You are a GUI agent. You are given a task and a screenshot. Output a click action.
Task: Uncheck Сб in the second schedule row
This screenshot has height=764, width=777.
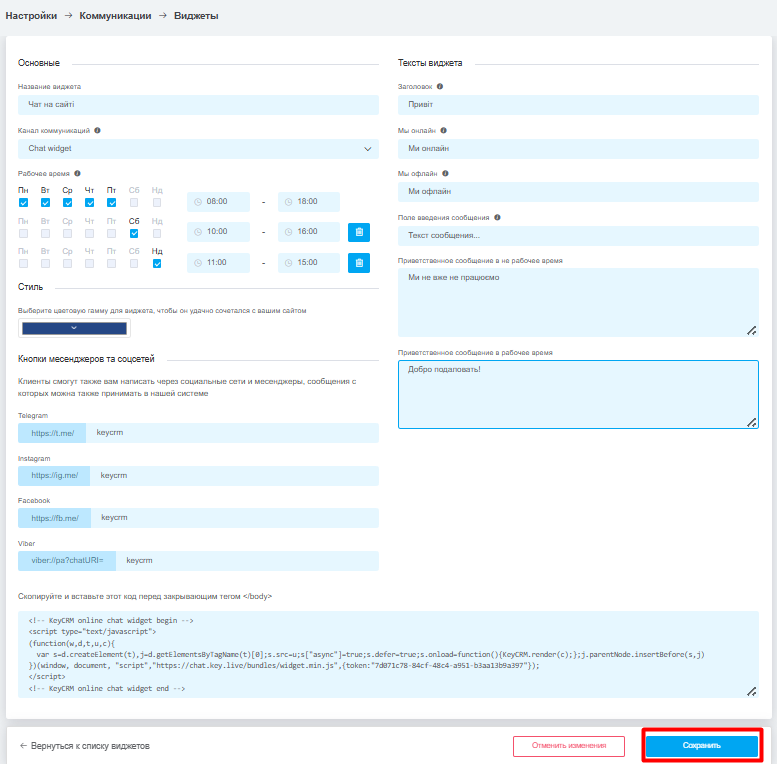click(134, 233)
